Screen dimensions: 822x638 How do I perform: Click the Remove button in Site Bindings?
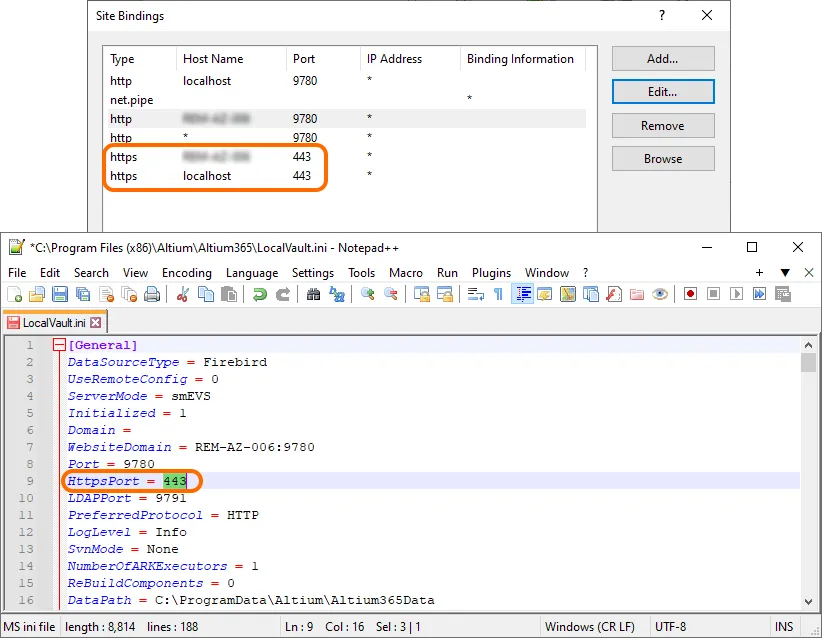(662, 126)
